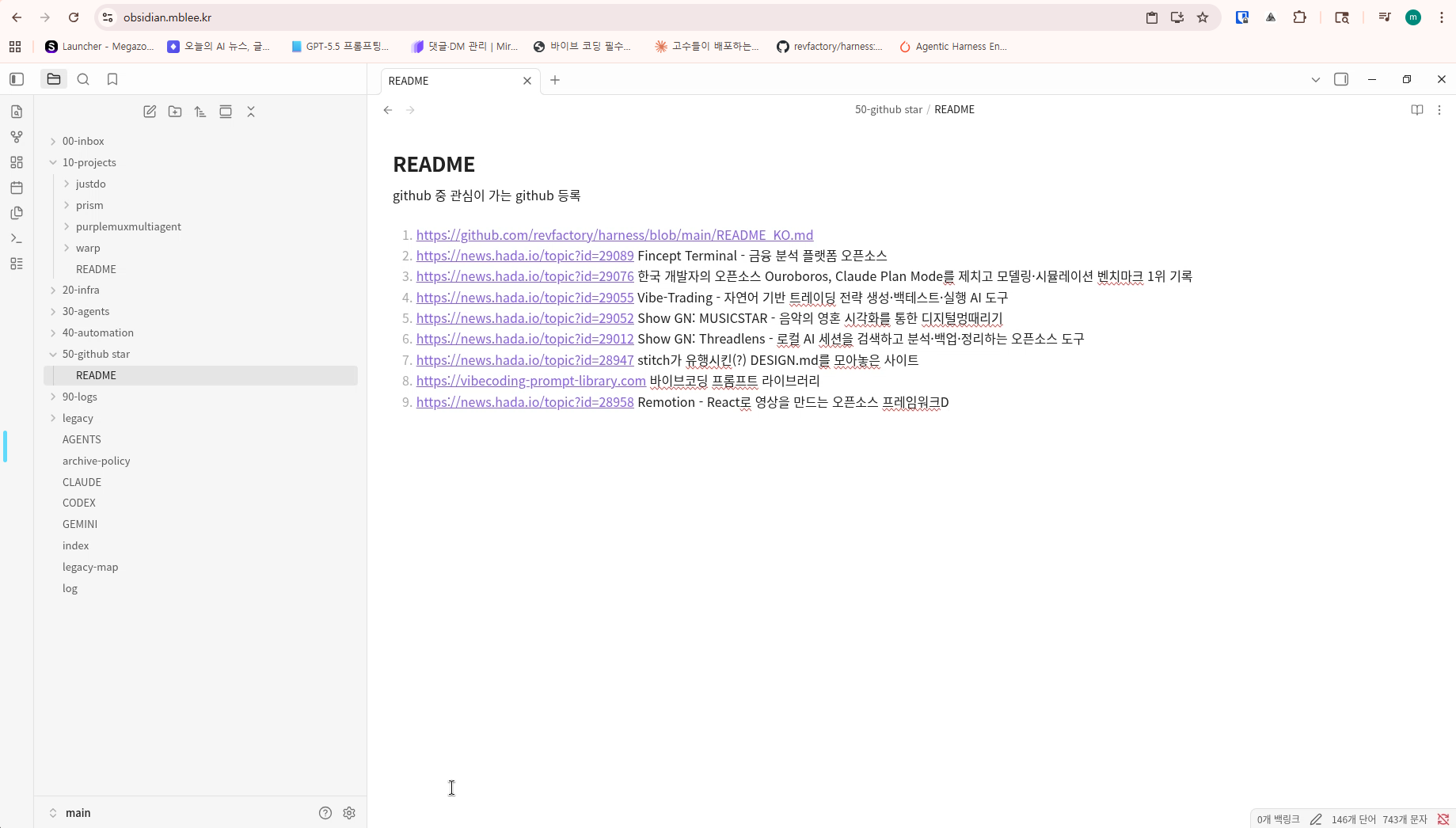Open the legacy-map note
Screen dimensions: 1456x828
(x=200, y=567)
